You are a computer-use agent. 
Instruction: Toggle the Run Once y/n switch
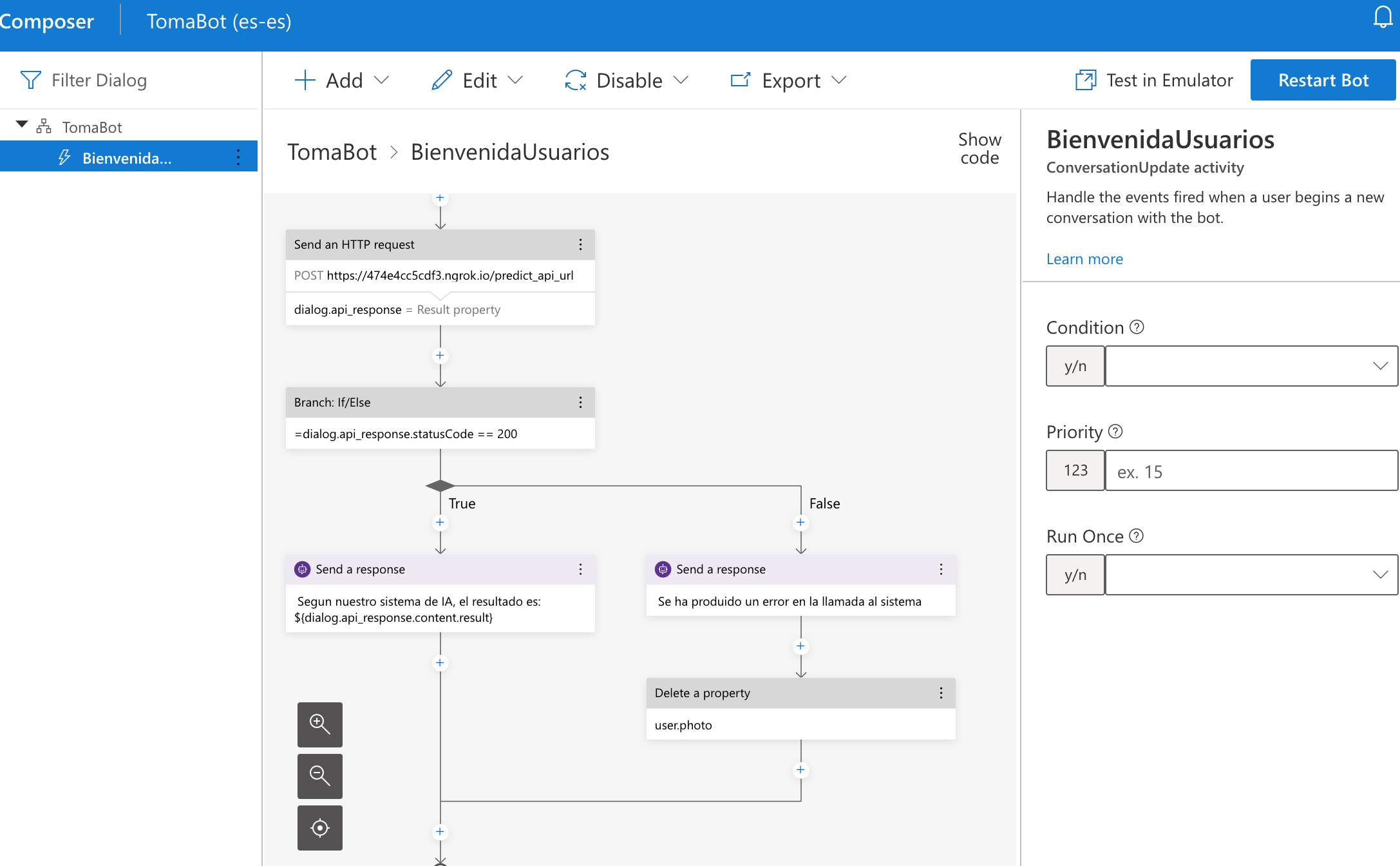pos(1074,574)
